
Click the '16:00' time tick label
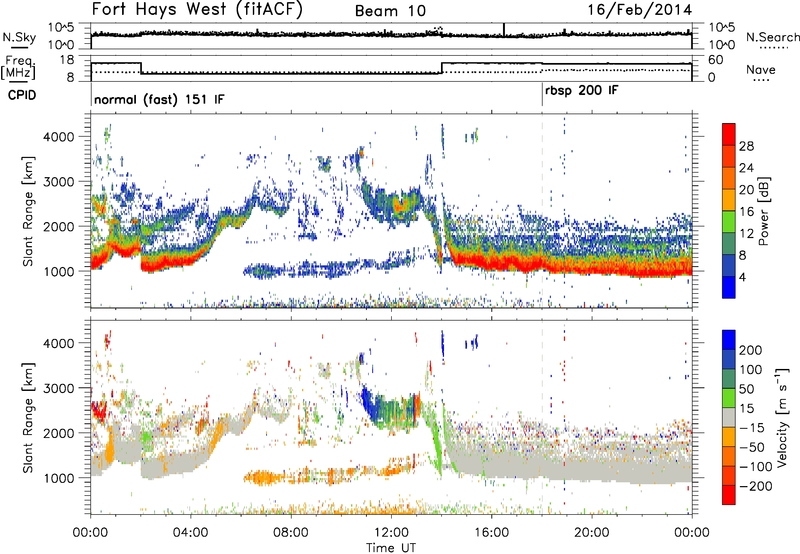coord(491,533)
